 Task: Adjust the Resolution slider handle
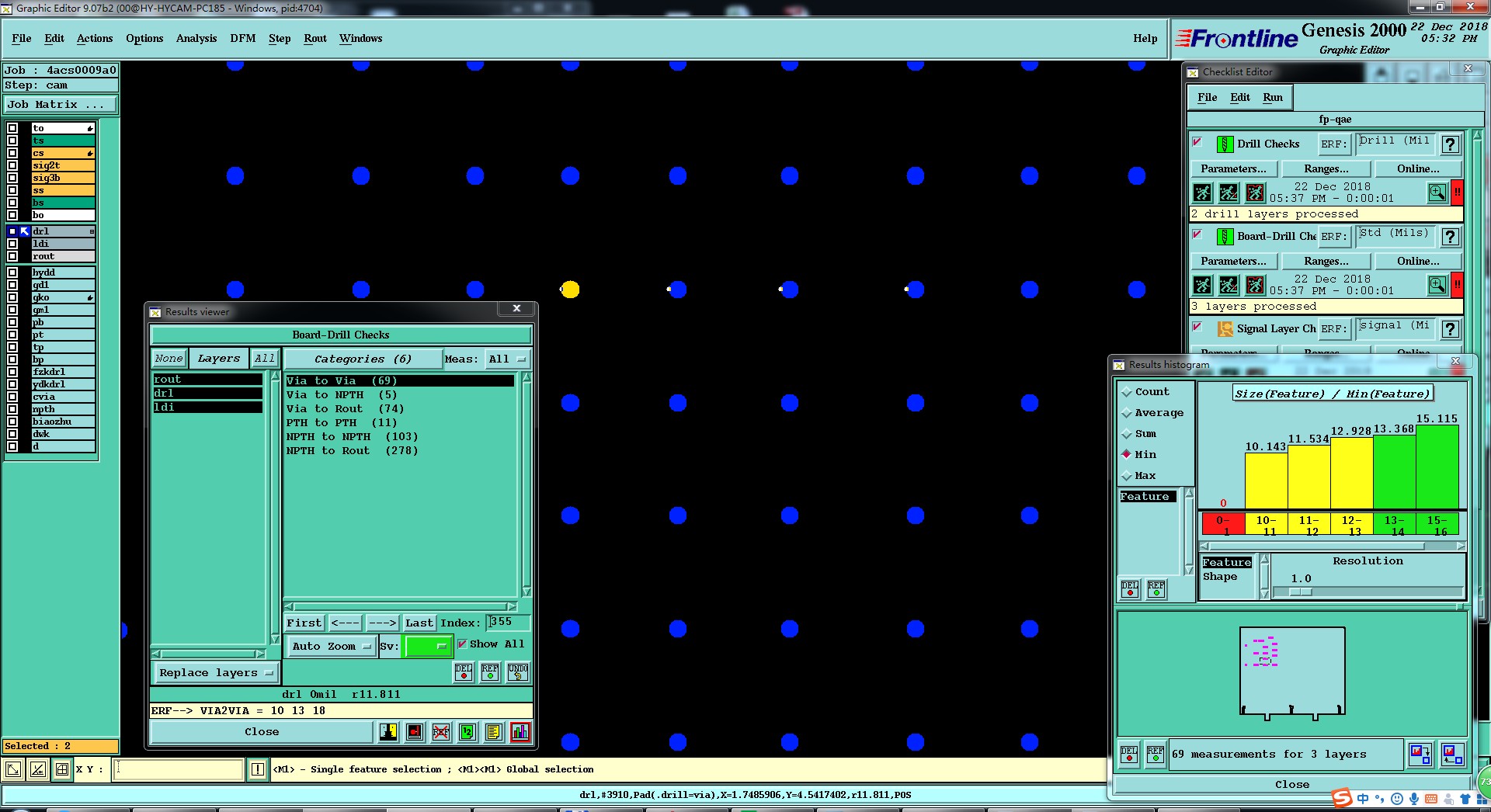[1301, 592]
